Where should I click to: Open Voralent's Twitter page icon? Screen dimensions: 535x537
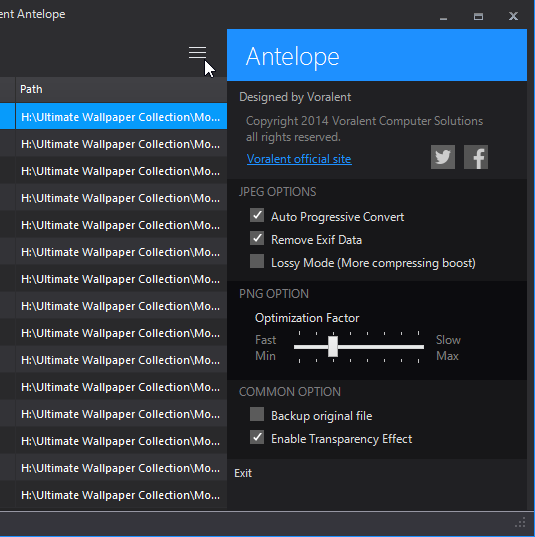click(443, 157)
